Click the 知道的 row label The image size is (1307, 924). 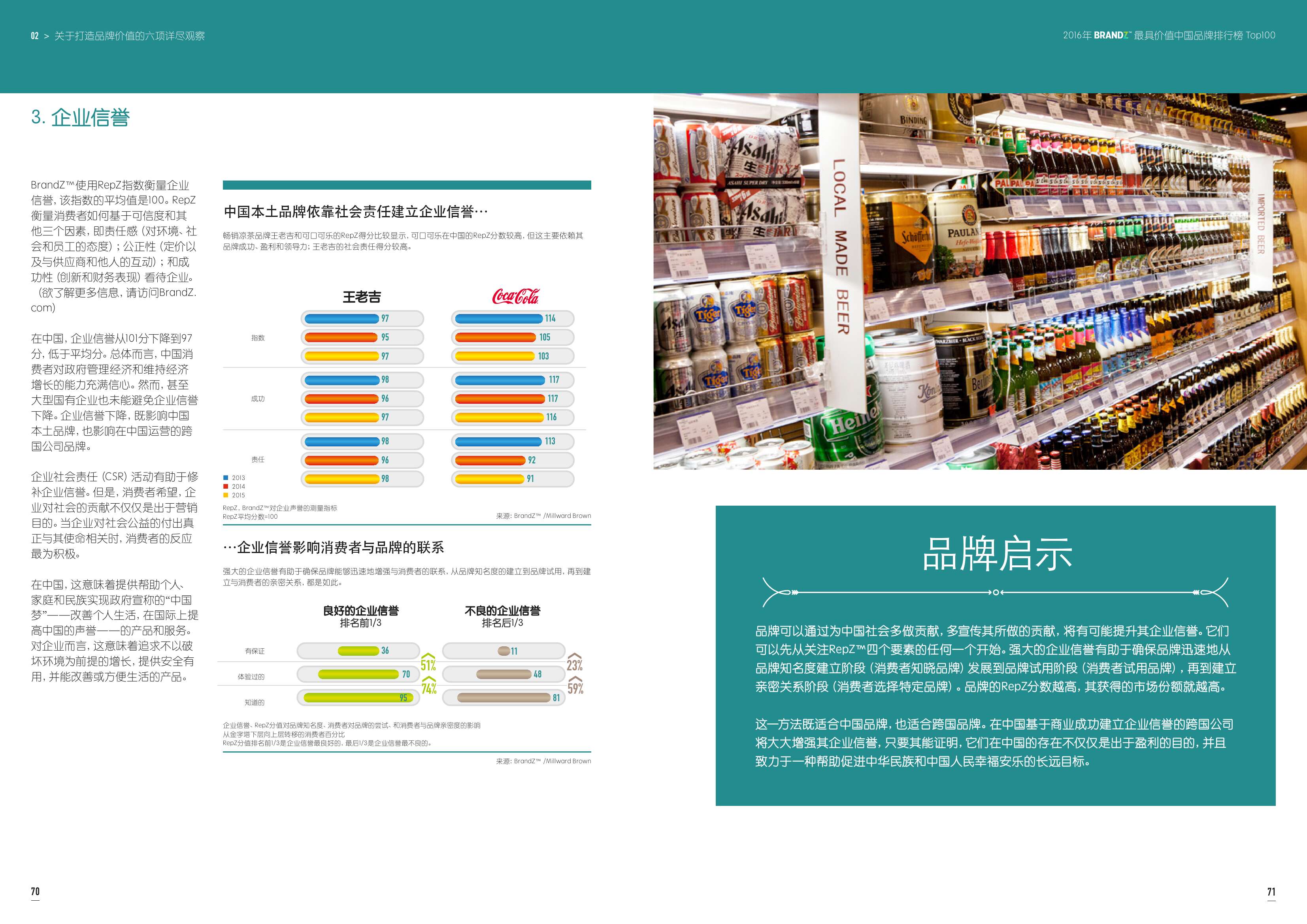point(255,703)
